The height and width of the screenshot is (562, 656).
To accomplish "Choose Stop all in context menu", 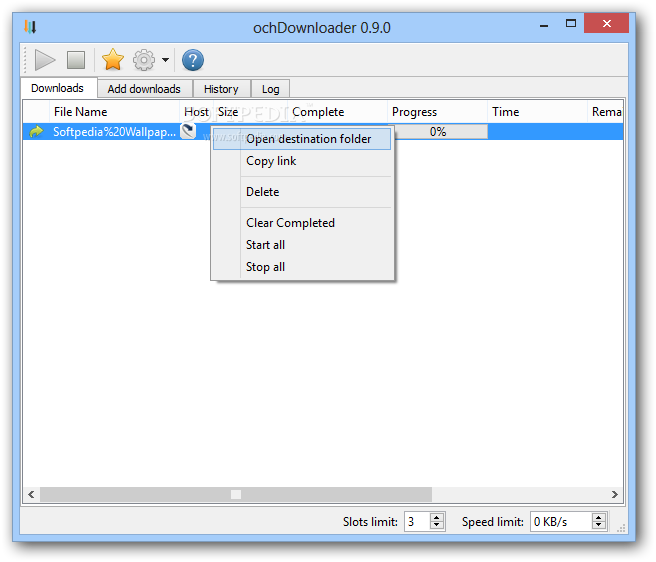I will pyautogui.click(x=302, y=267).
